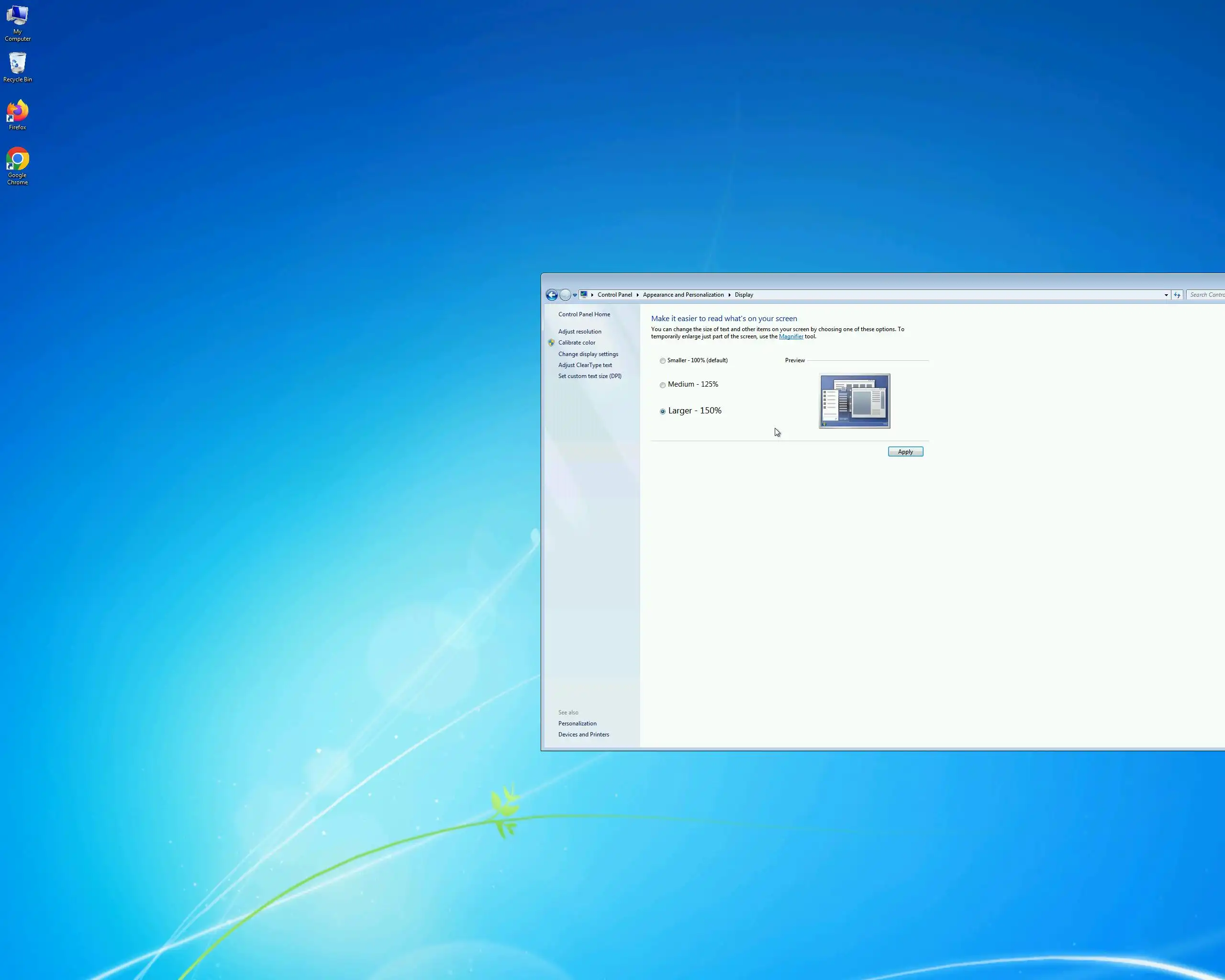The height and width of the screenshot is (980, 1225).
Task: Click the Apply button
Action: 905,452
